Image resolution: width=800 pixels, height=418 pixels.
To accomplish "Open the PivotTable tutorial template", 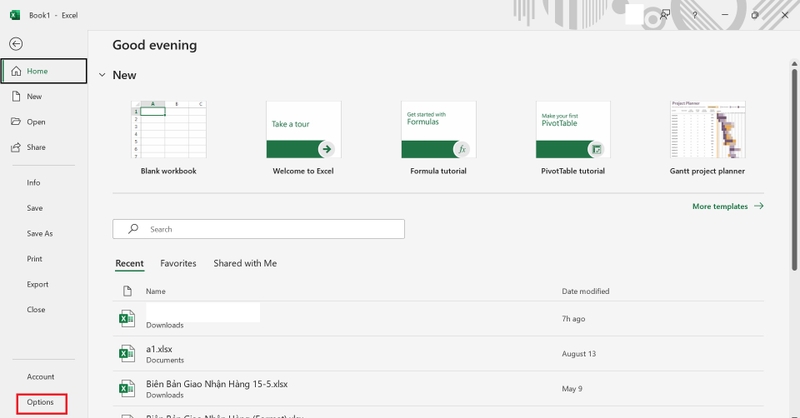I will (x=573, y=138).
